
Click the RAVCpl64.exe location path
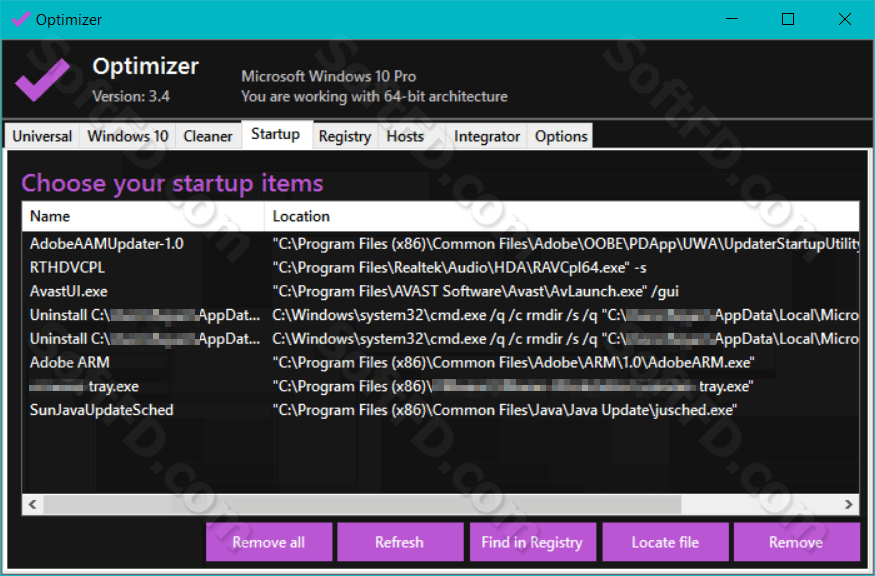(x=459, y=268)
